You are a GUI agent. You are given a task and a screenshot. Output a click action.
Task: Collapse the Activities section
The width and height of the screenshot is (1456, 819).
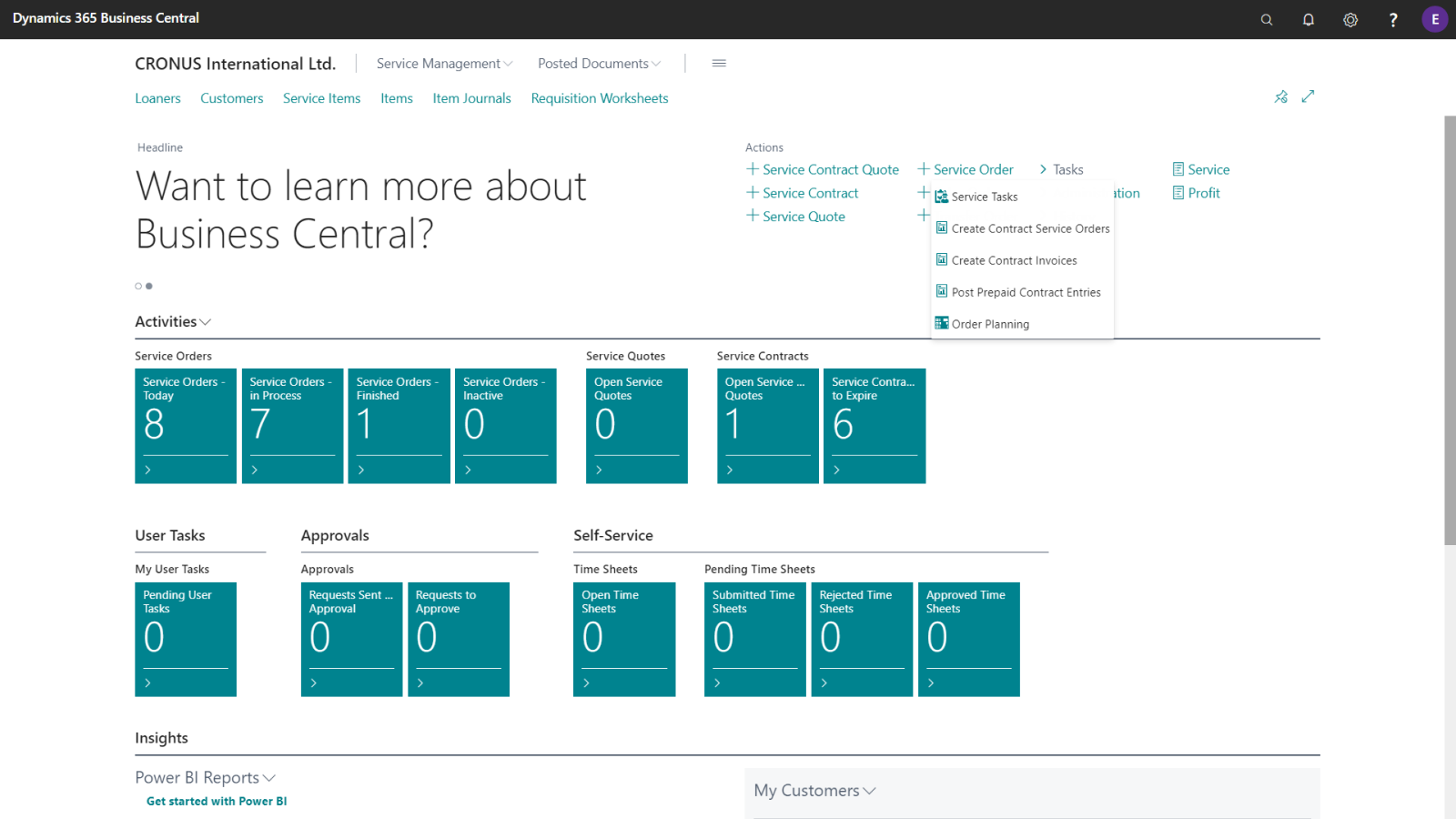(x=173, y=322)
